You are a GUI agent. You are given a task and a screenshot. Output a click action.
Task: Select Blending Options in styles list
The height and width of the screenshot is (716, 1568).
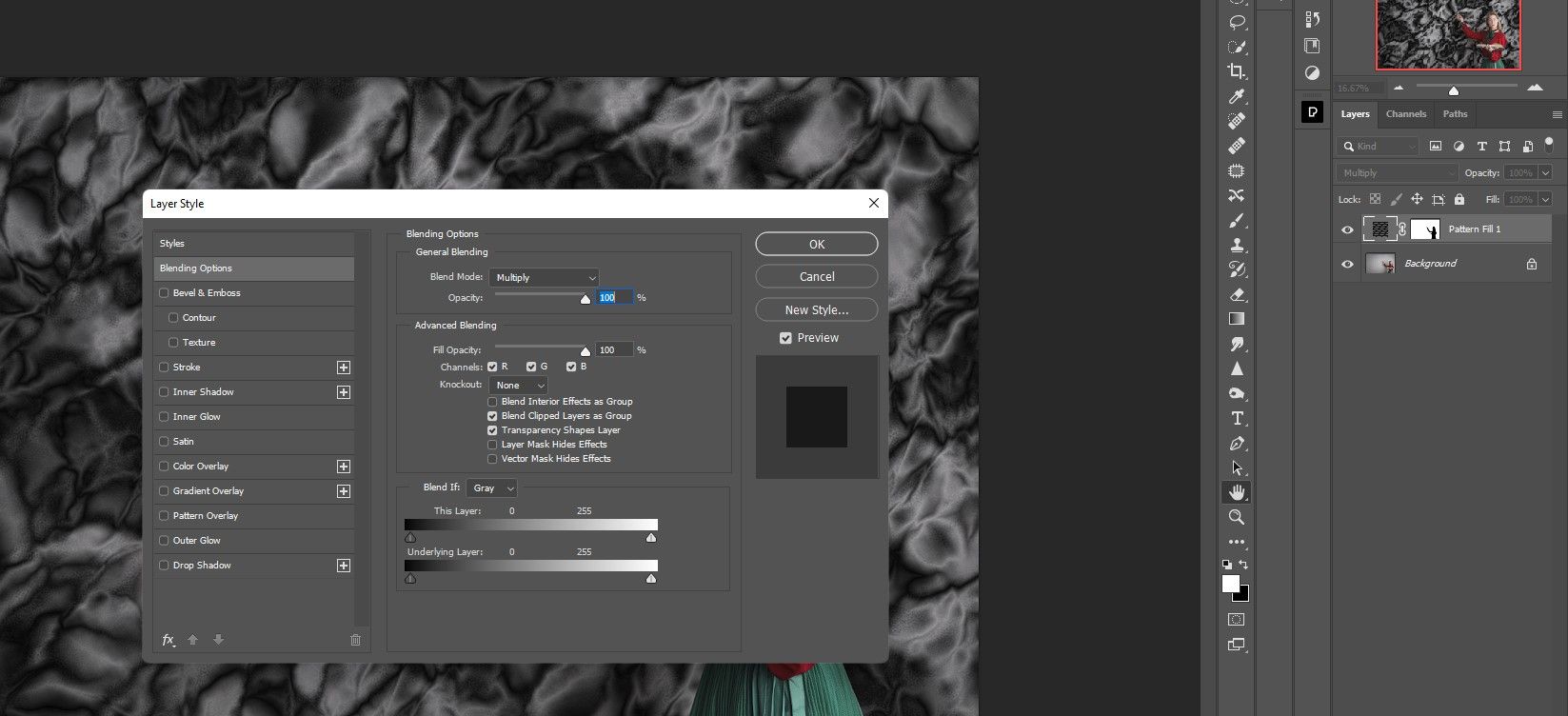click(254, 268)
